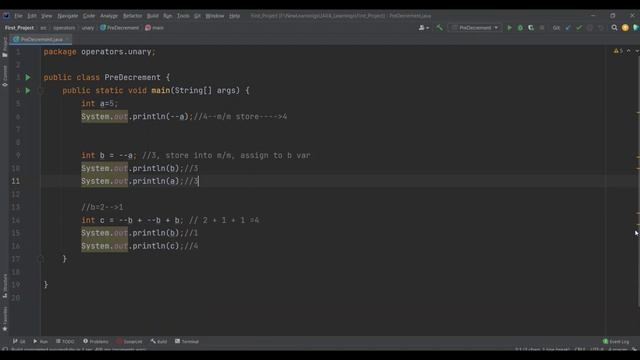Screen dimensions: 640x360
Task: Open the View menu
Action: 47,16
